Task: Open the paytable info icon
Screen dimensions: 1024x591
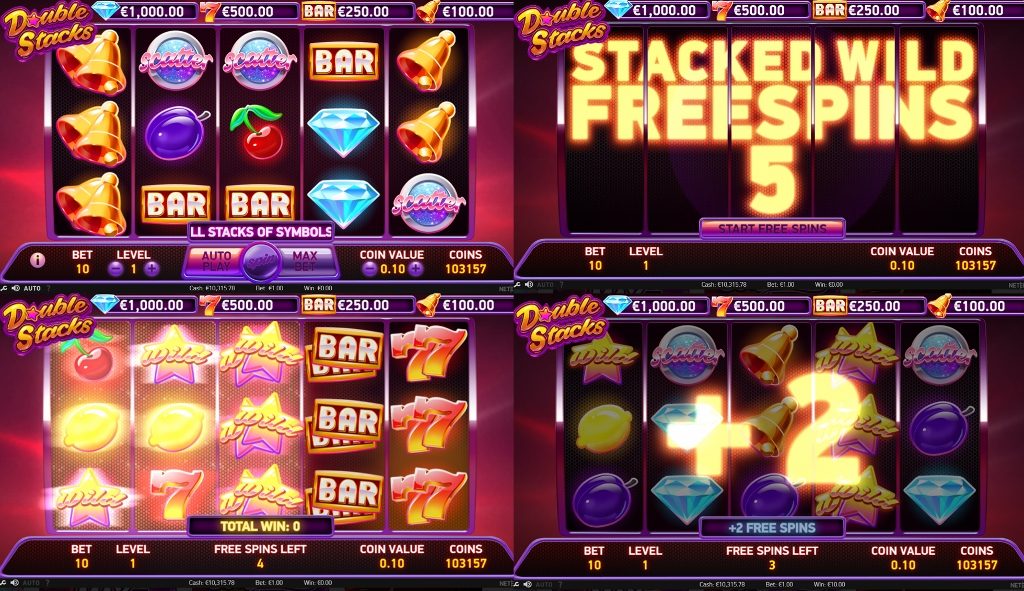Action: [x=37, y=260]
